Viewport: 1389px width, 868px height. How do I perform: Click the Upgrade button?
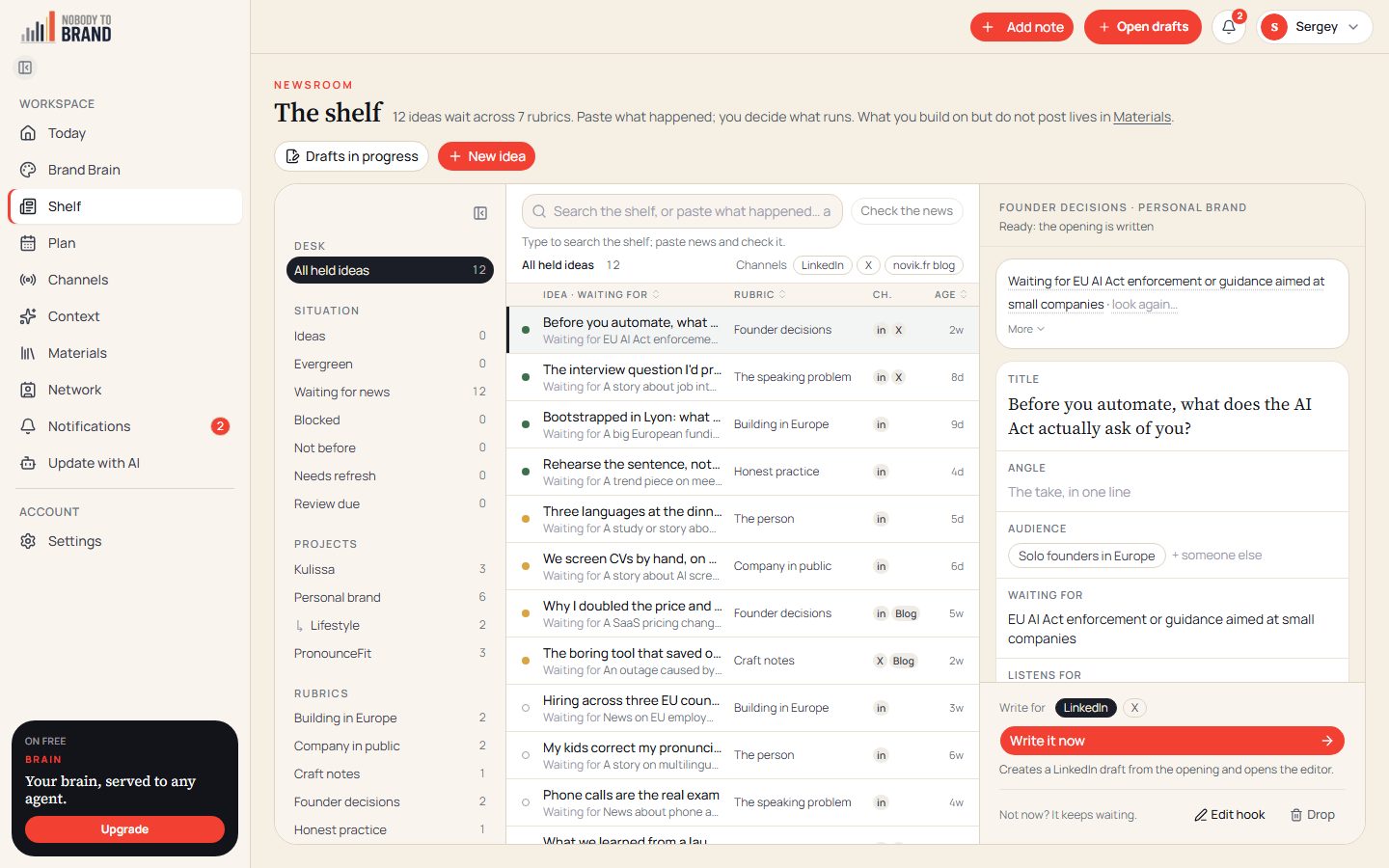point(124,829)
